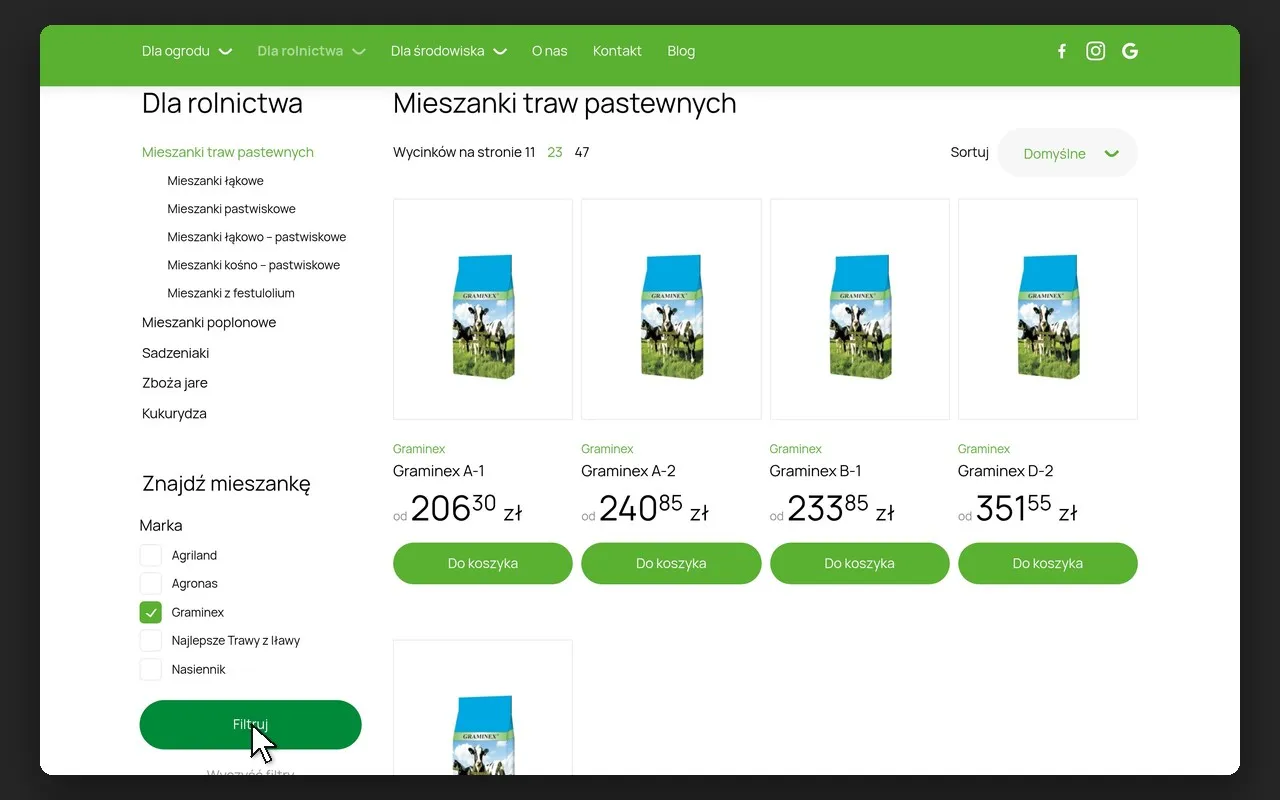Go to Sadzeniaki category
Screen dimensions: 1280x800
point(176,353)
